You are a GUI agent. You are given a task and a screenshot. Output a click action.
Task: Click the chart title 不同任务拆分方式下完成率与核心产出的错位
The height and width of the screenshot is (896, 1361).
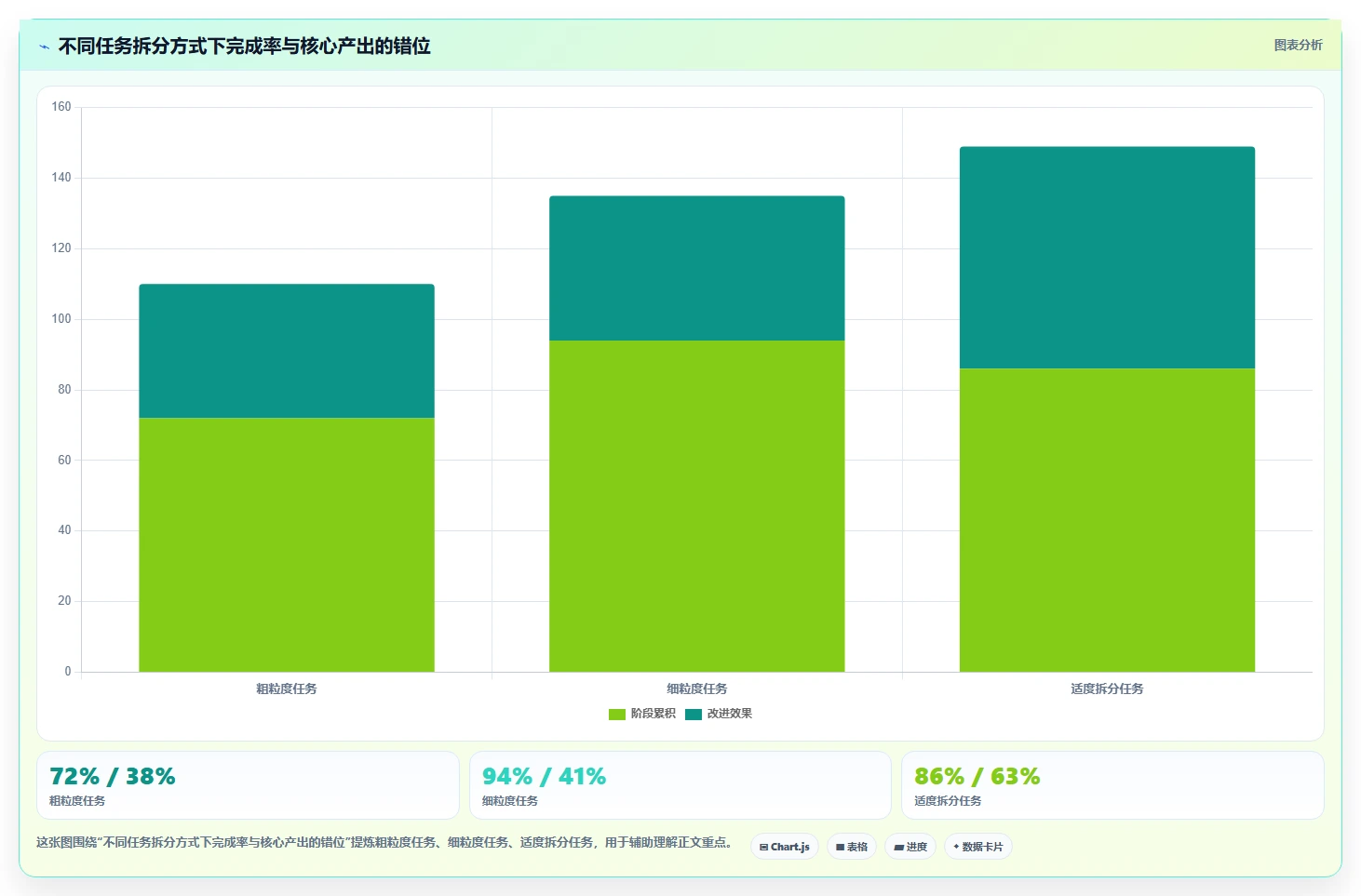pyautogui.click(x=244, y=47)
